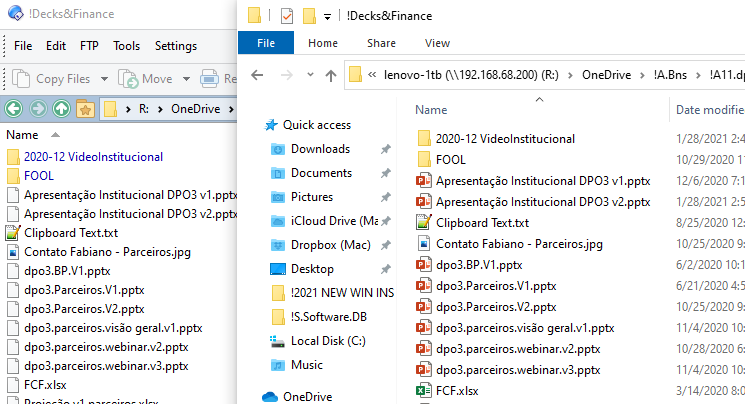
Task: Click OneDrive in the Explorer address path
Action: (x=608, y=76)
